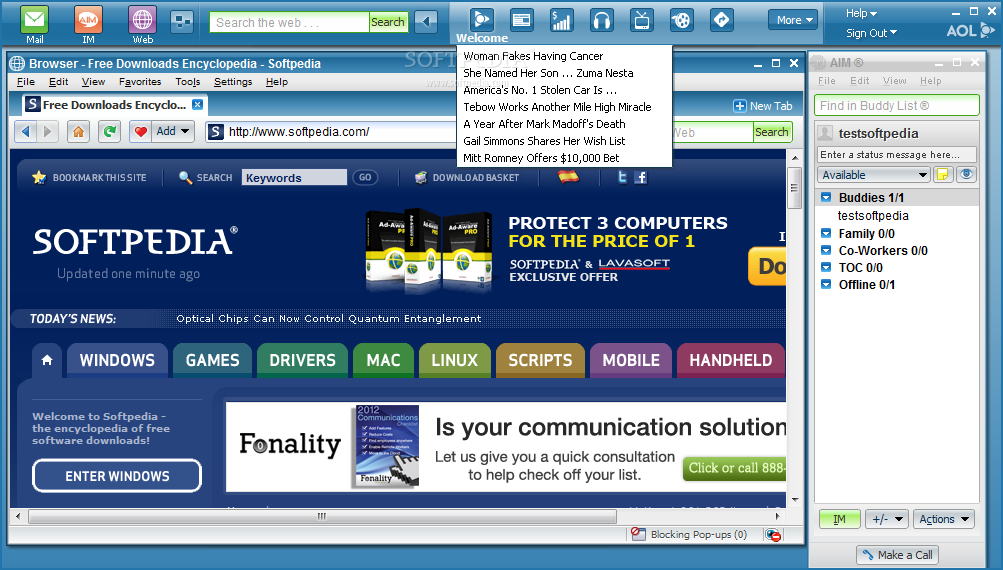Click the Twitter icon on Softpedia page
This screenshot has height=570, width=1003.
[x=622, y=177]
